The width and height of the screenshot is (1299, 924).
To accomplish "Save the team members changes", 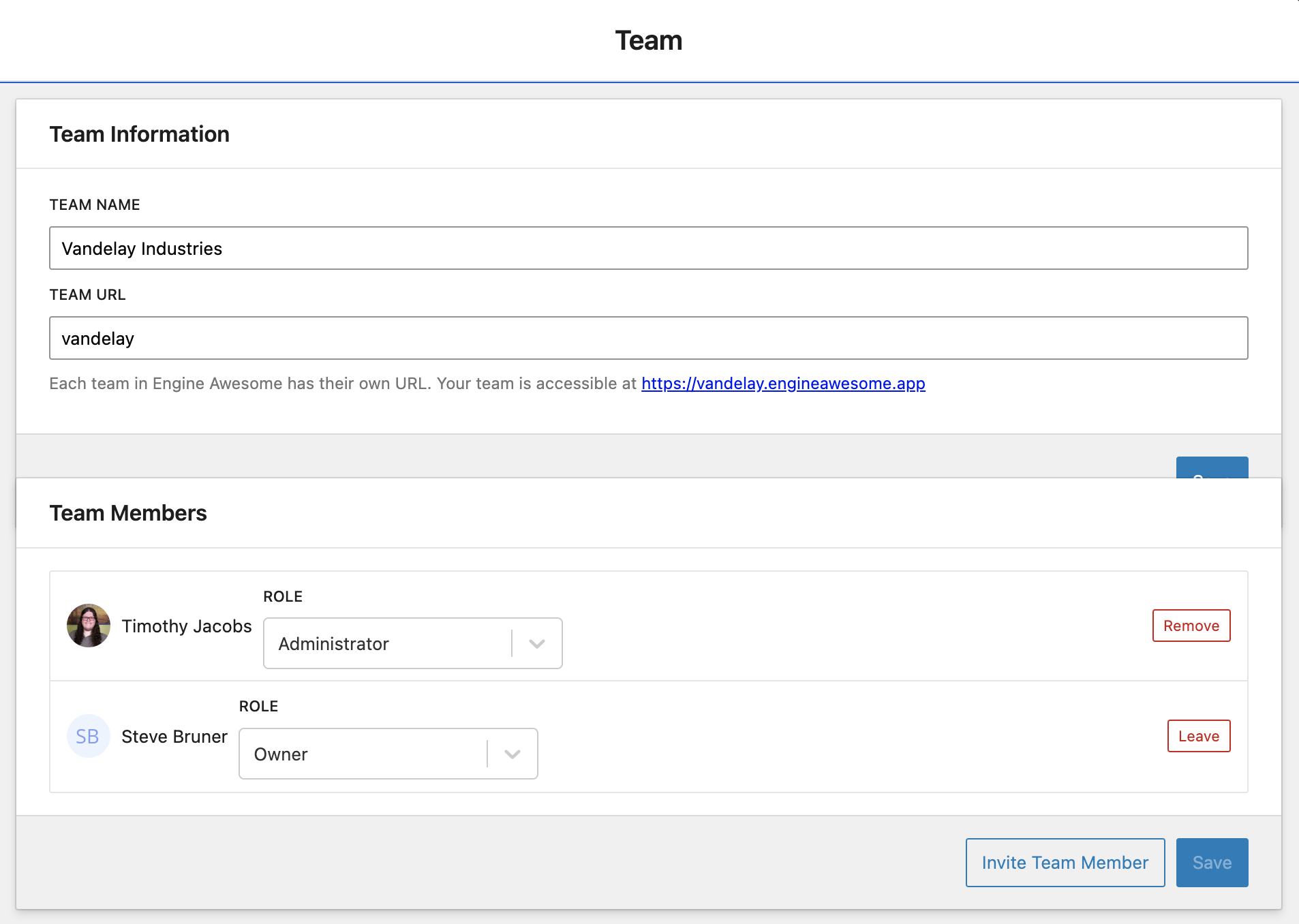I will (x=1212, y=862).
